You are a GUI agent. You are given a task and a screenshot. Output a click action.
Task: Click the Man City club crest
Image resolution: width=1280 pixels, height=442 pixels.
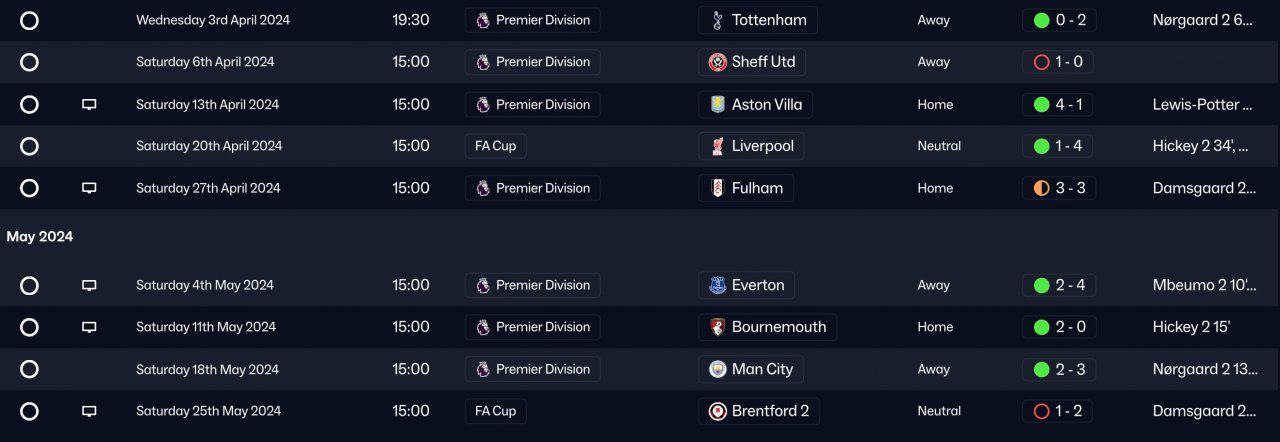717,369
